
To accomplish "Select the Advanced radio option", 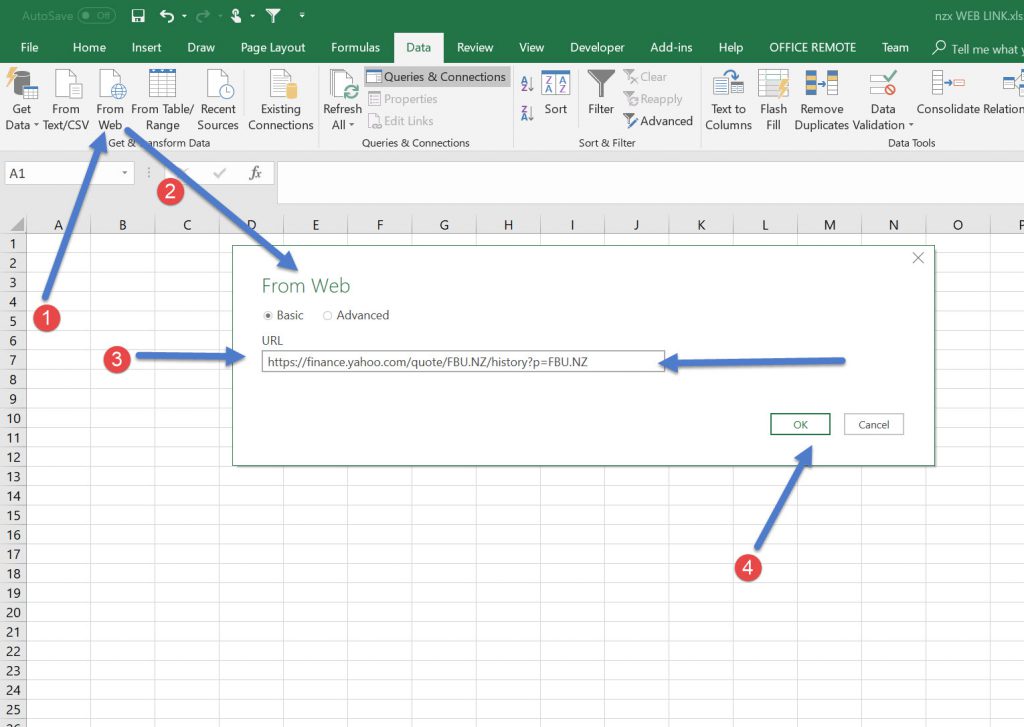I will point(327,315).
